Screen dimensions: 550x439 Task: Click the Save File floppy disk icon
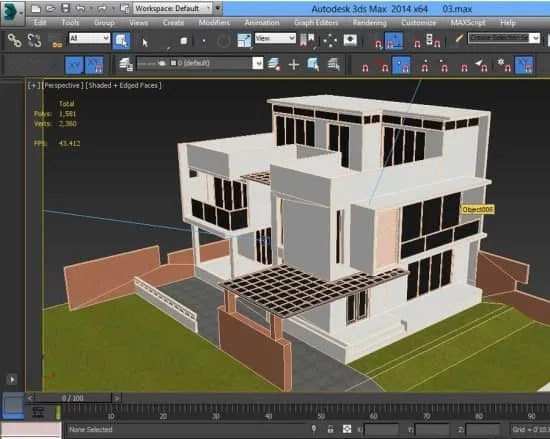point(66,8)
